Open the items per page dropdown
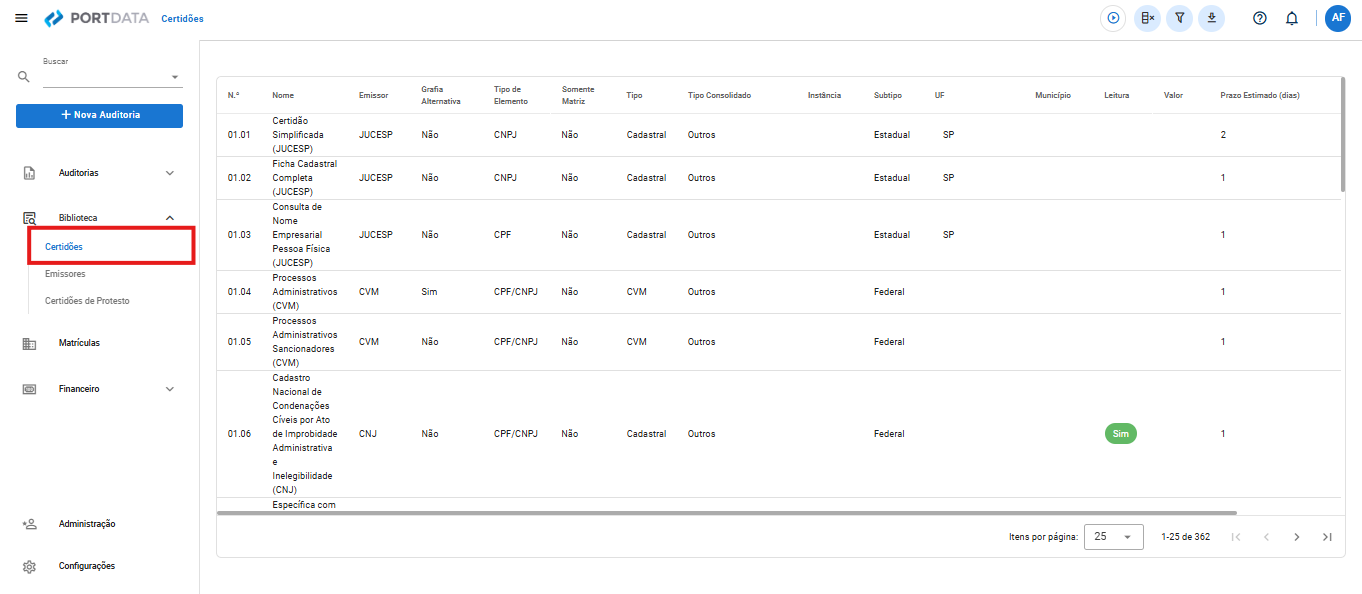The image size is (1362, 594). [1113, 537]
